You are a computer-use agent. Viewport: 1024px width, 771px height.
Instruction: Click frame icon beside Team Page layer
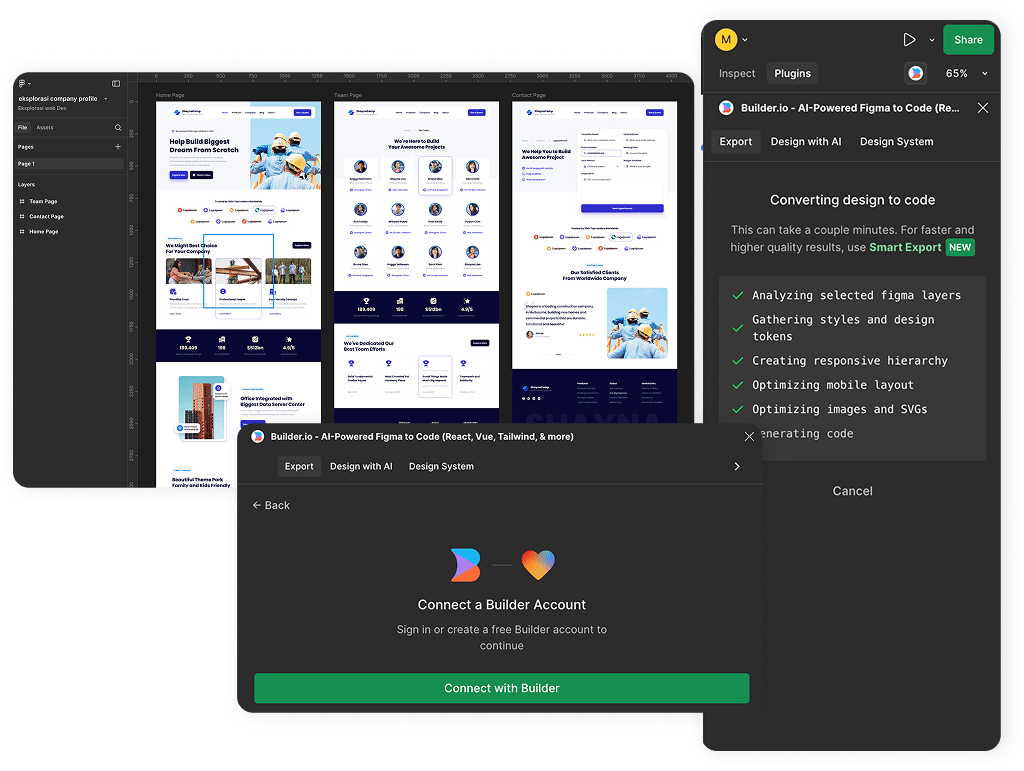[22, 202]
